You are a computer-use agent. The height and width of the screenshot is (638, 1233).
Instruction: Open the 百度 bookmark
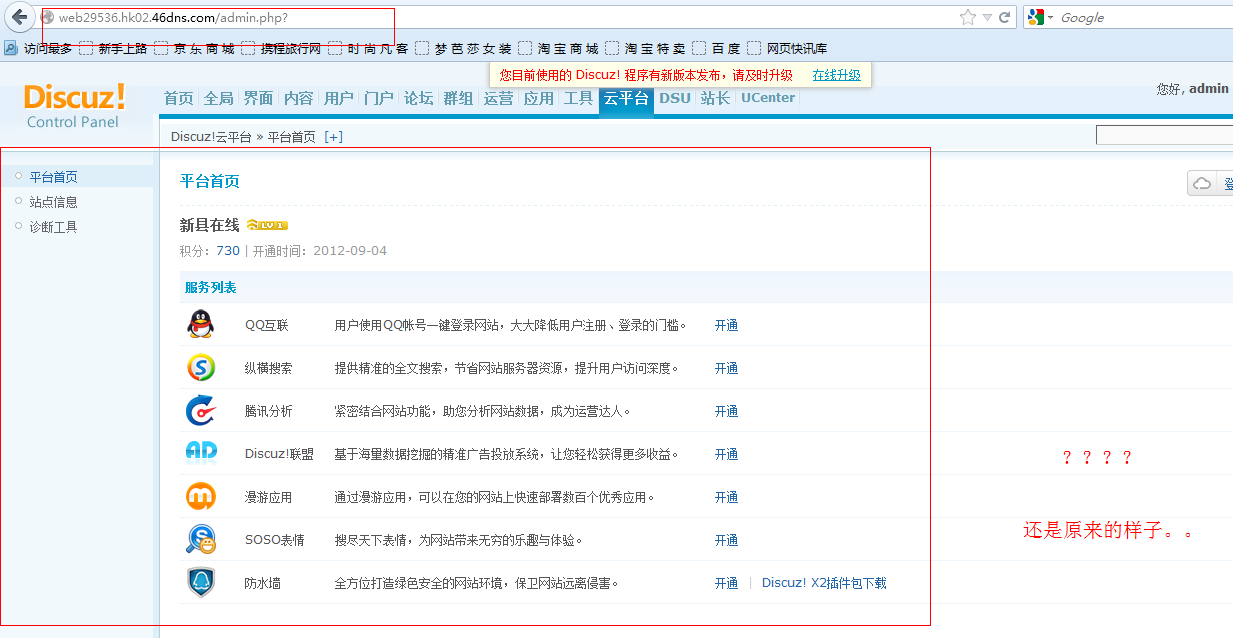(717, 48)
